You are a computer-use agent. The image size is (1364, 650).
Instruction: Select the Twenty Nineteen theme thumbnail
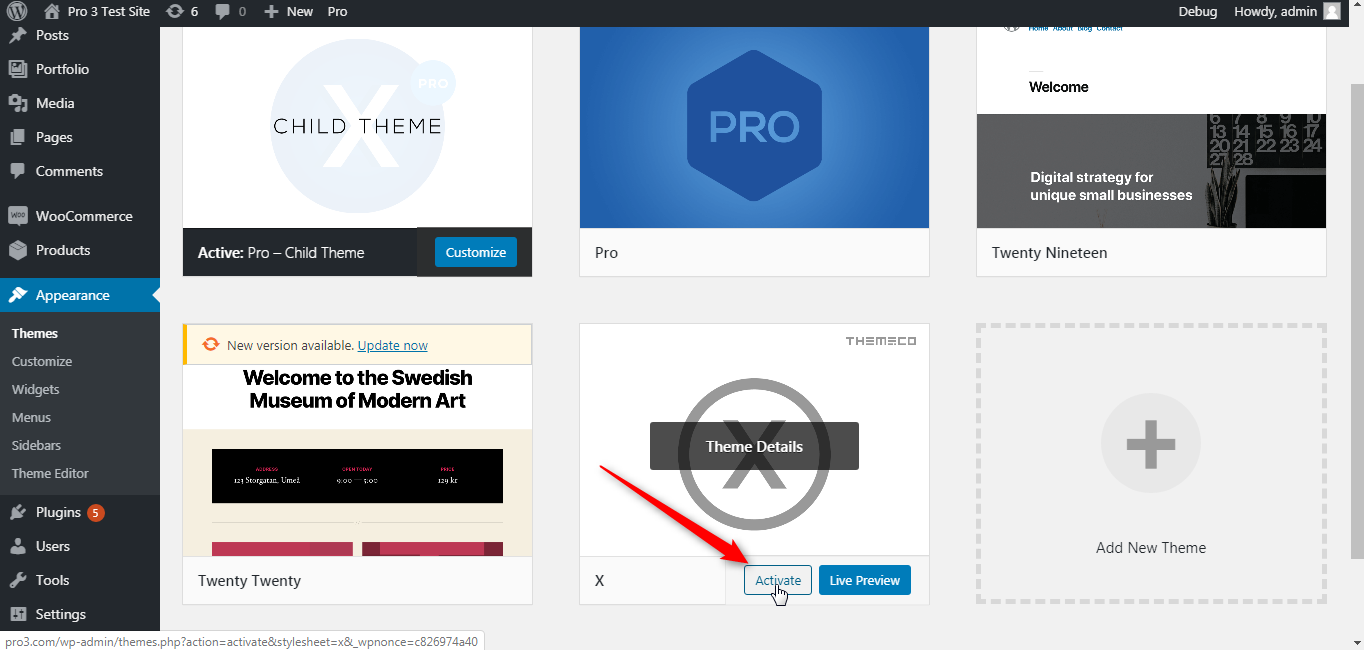click(1151, 128)
